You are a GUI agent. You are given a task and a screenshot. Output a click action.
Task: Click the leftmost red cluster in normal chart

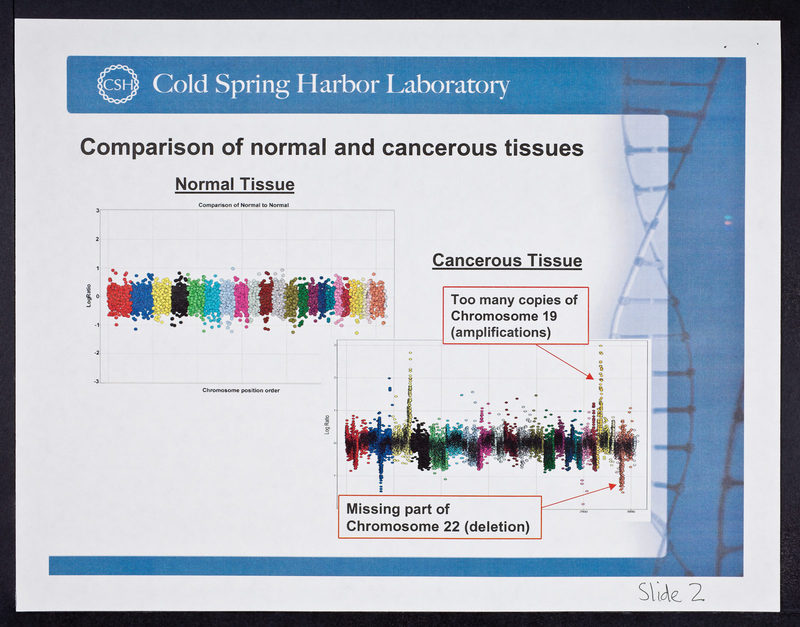point(118,297)
